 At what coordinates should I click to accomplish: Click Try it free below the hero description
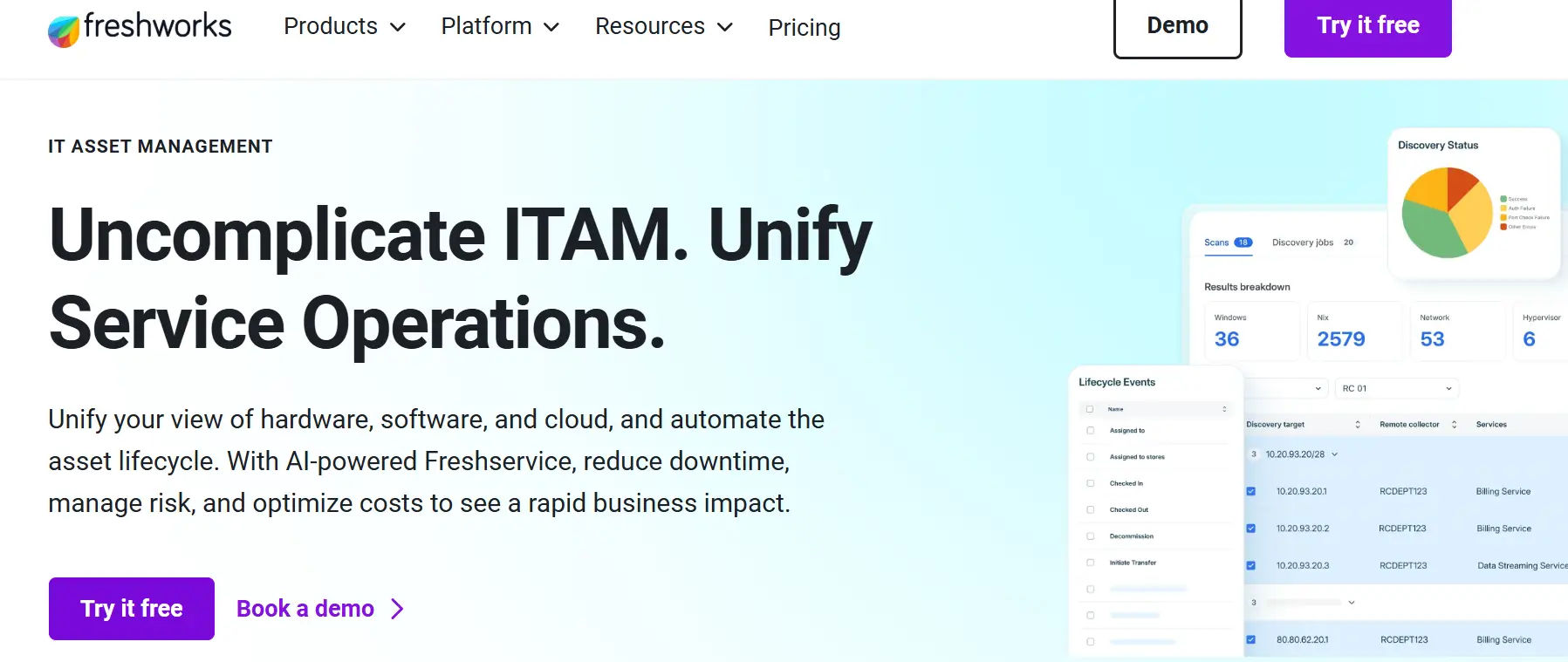pos(132,609)
